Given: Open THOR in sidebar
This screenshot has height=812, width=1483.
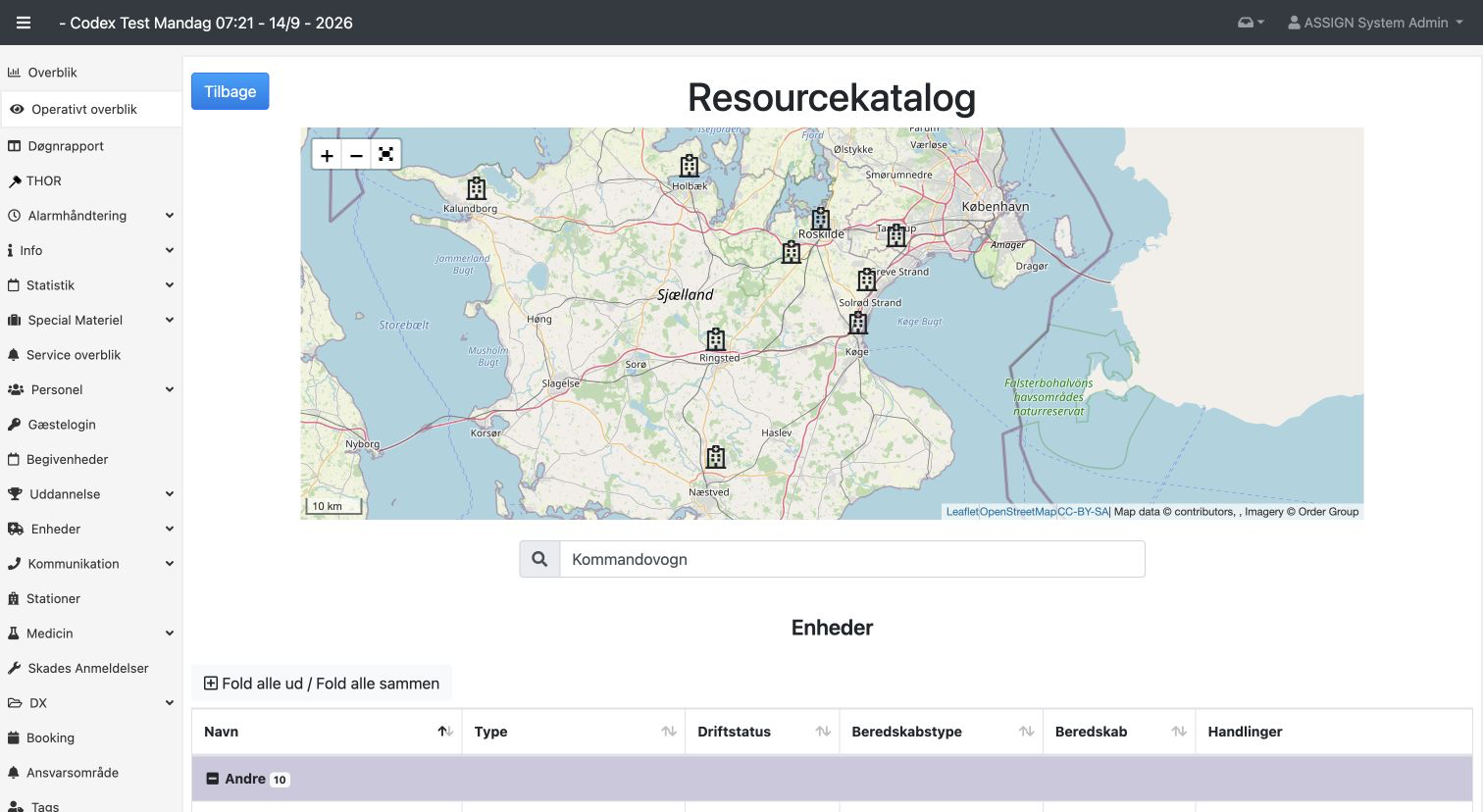Looking at the screenshot, I should point(91,180).
